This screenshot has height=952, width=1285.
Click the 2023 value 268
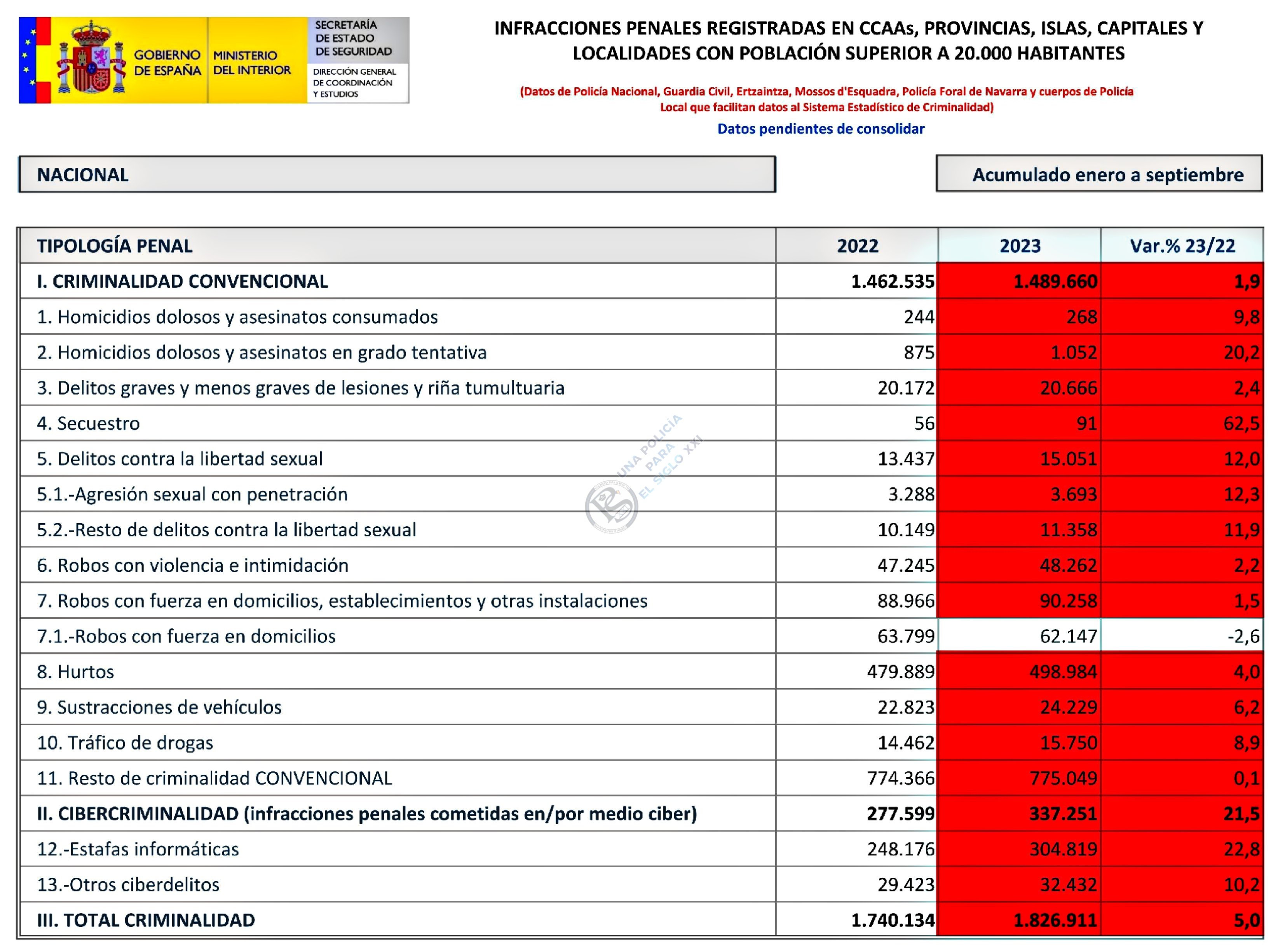[1081, 317]
